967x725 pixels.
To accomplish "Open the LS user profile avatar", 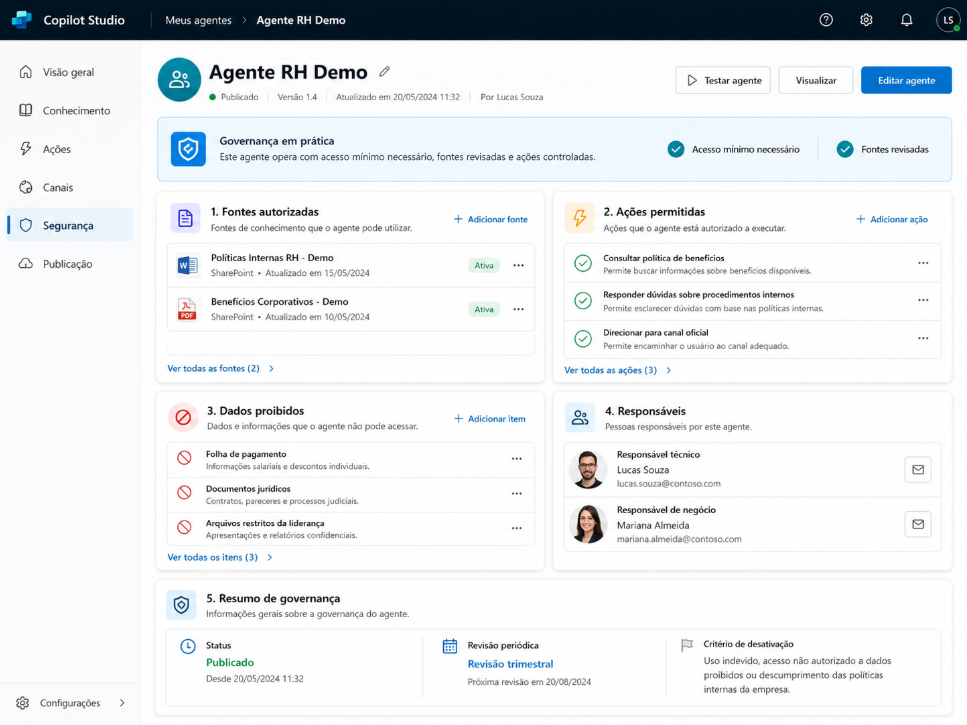I will [948, 20].
